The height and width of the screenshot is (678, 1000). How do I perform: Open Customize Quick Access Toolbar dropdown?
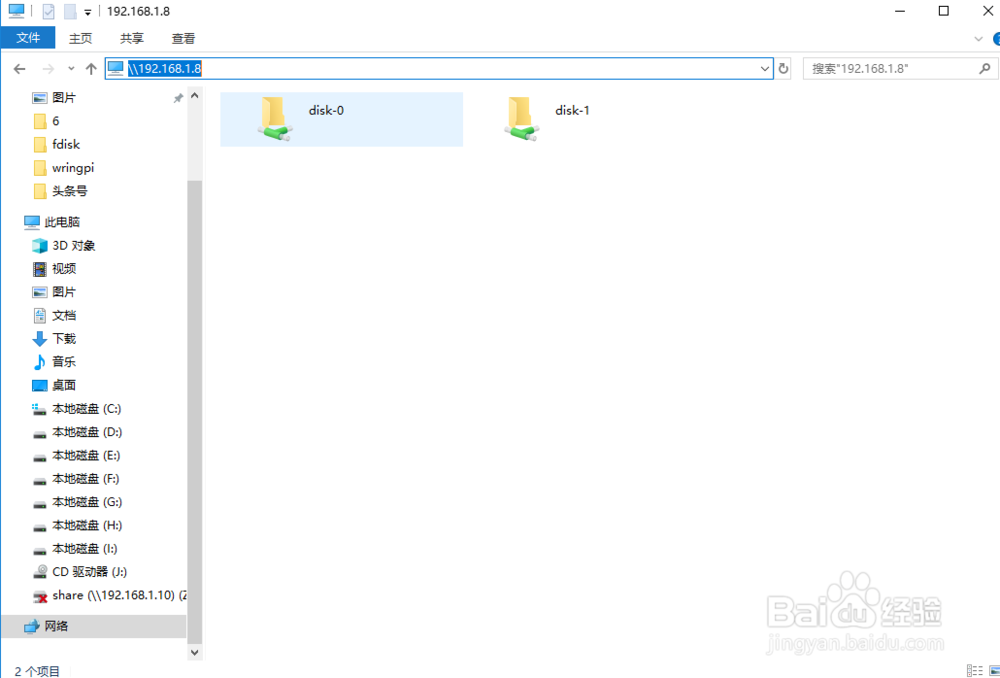[x=88, y=12]
